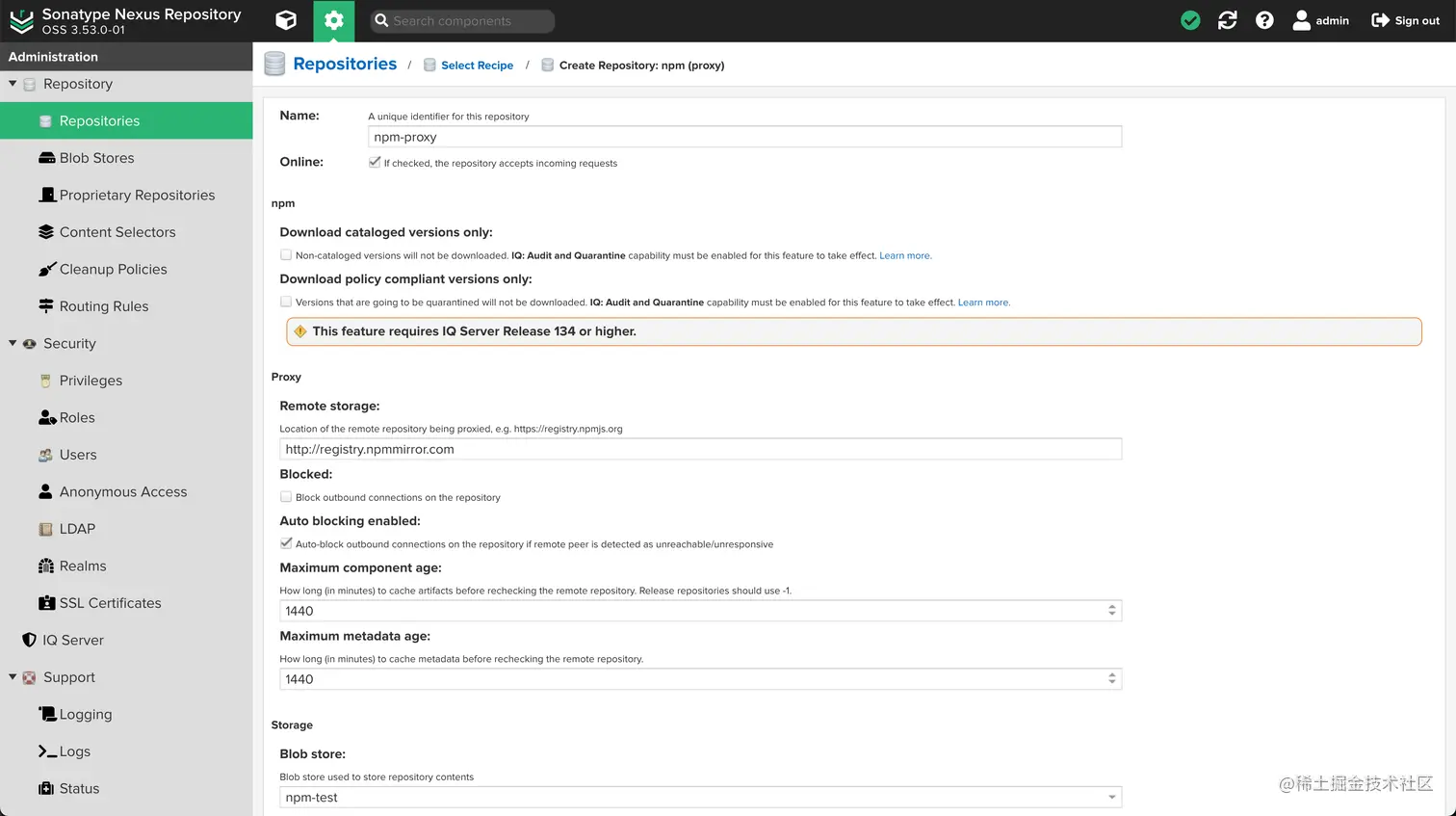Viewport: 1456px width, 816px height.
Task: Click Sign out button
Action: click(x=1405, y=20)
